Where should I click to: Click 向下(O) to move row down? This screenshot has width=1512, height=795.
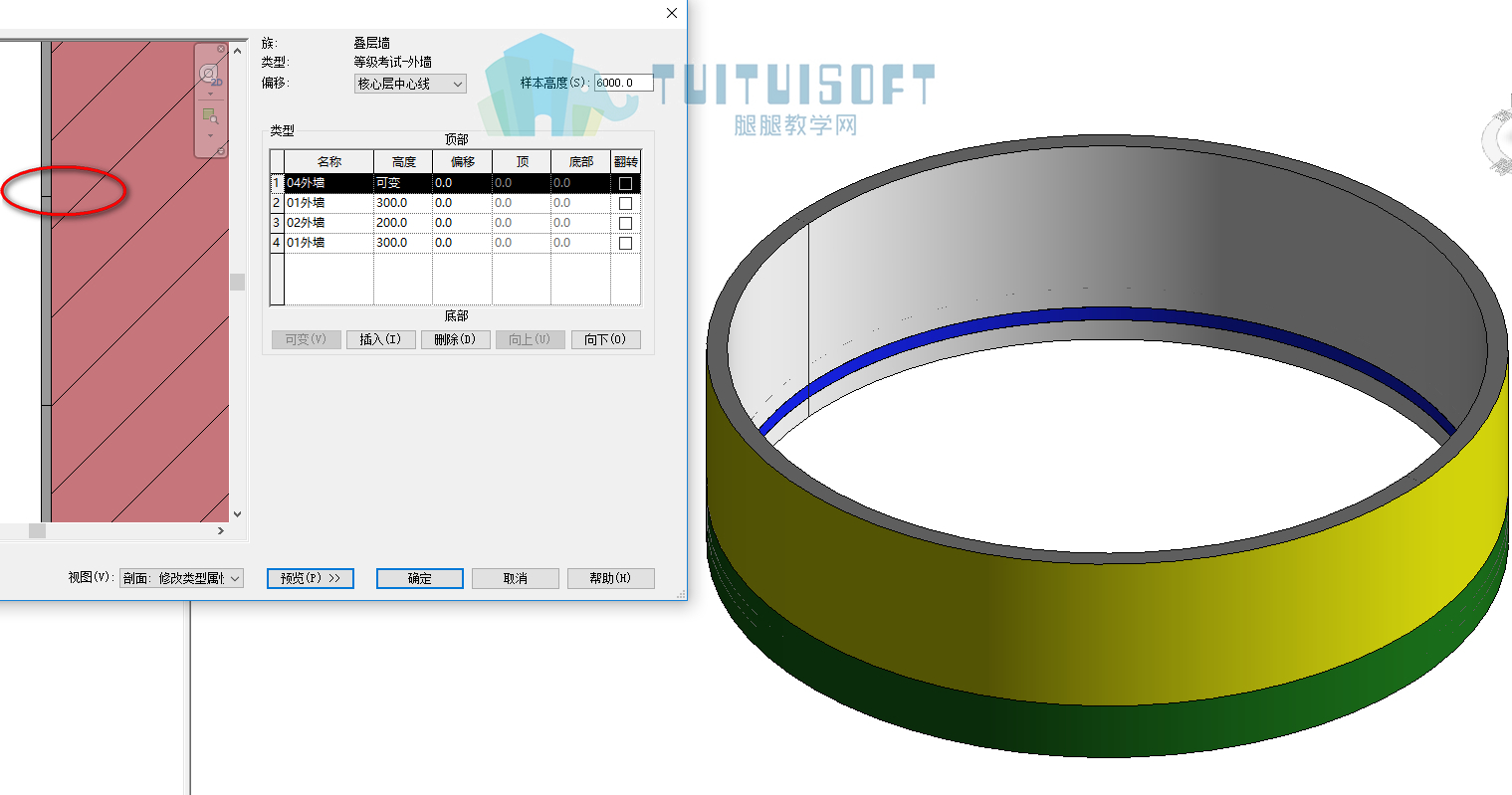605,339
